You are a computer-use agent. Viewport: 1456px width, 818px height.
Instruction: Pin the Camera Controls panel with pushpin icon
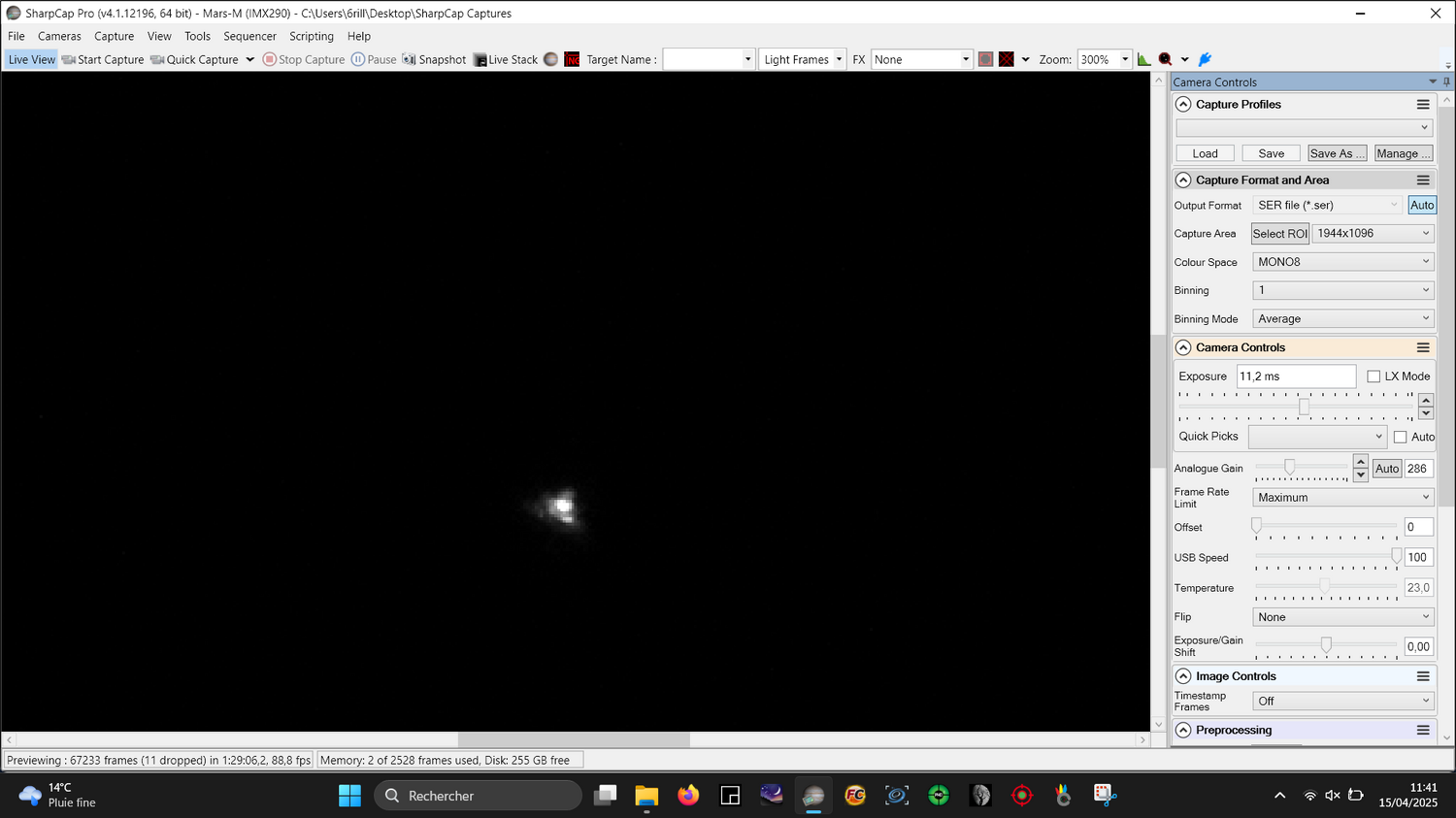[1446, 82]
